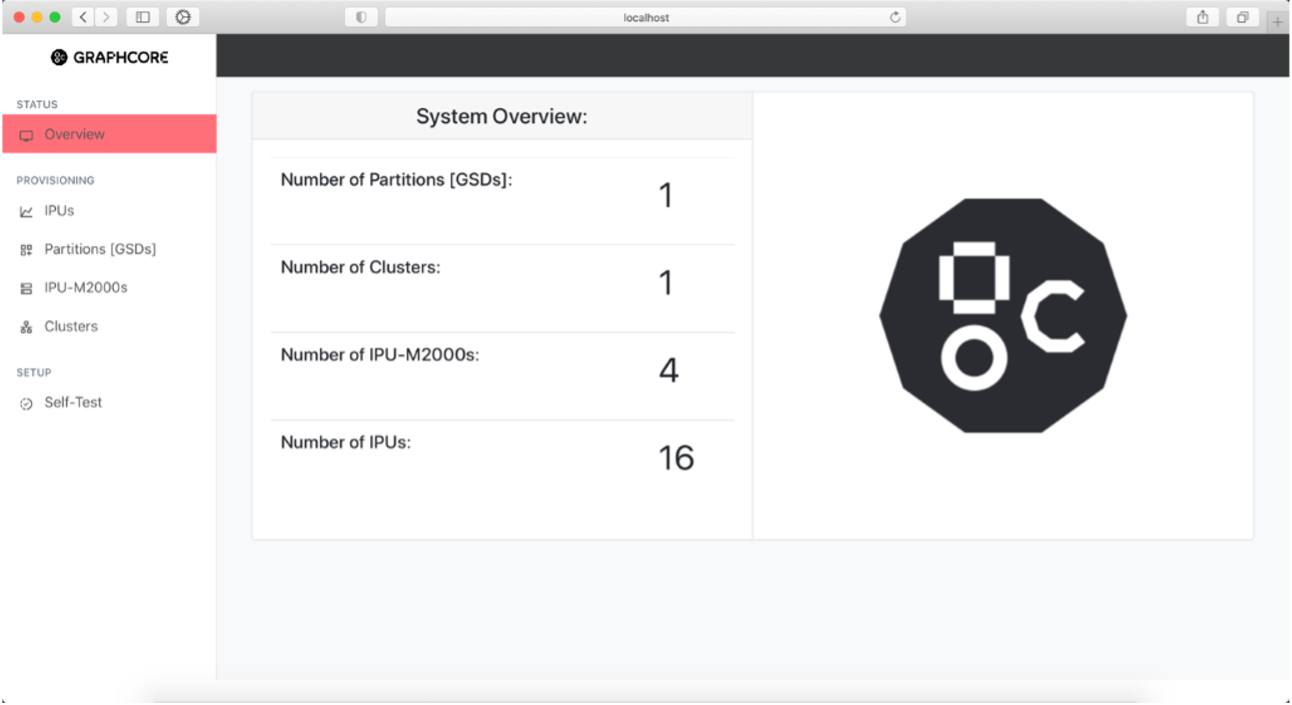Screen dimensions: 1292x705
Task: Open Partitions [GSDs] in the sidebar
Action: (100, 249)
